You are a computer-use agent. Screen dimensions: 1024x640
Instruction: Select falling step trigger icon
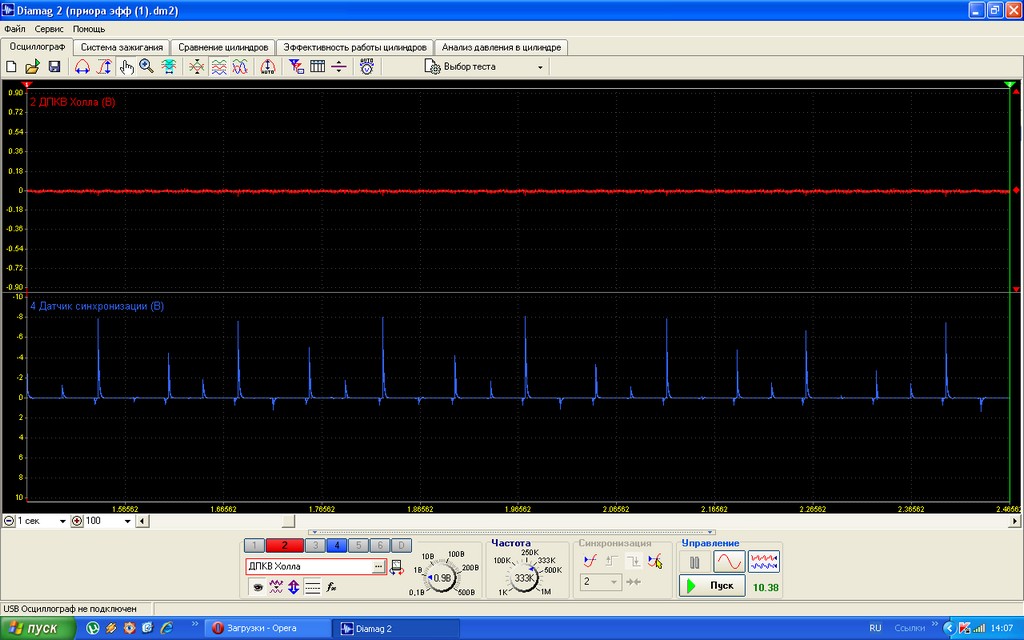click(633, 561)
